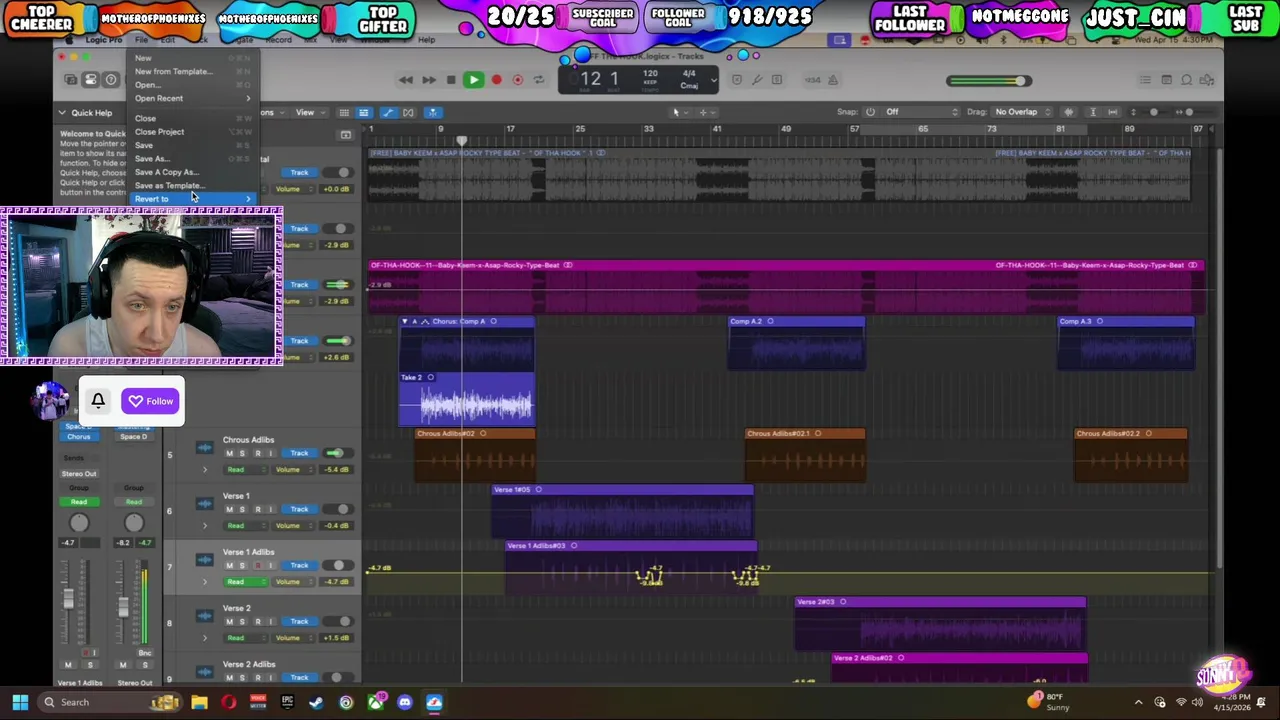Click the vertical auto zoom icon
Viewport: 1280px width, 720px height.
pyautogui.click(x=1093, y=112)
